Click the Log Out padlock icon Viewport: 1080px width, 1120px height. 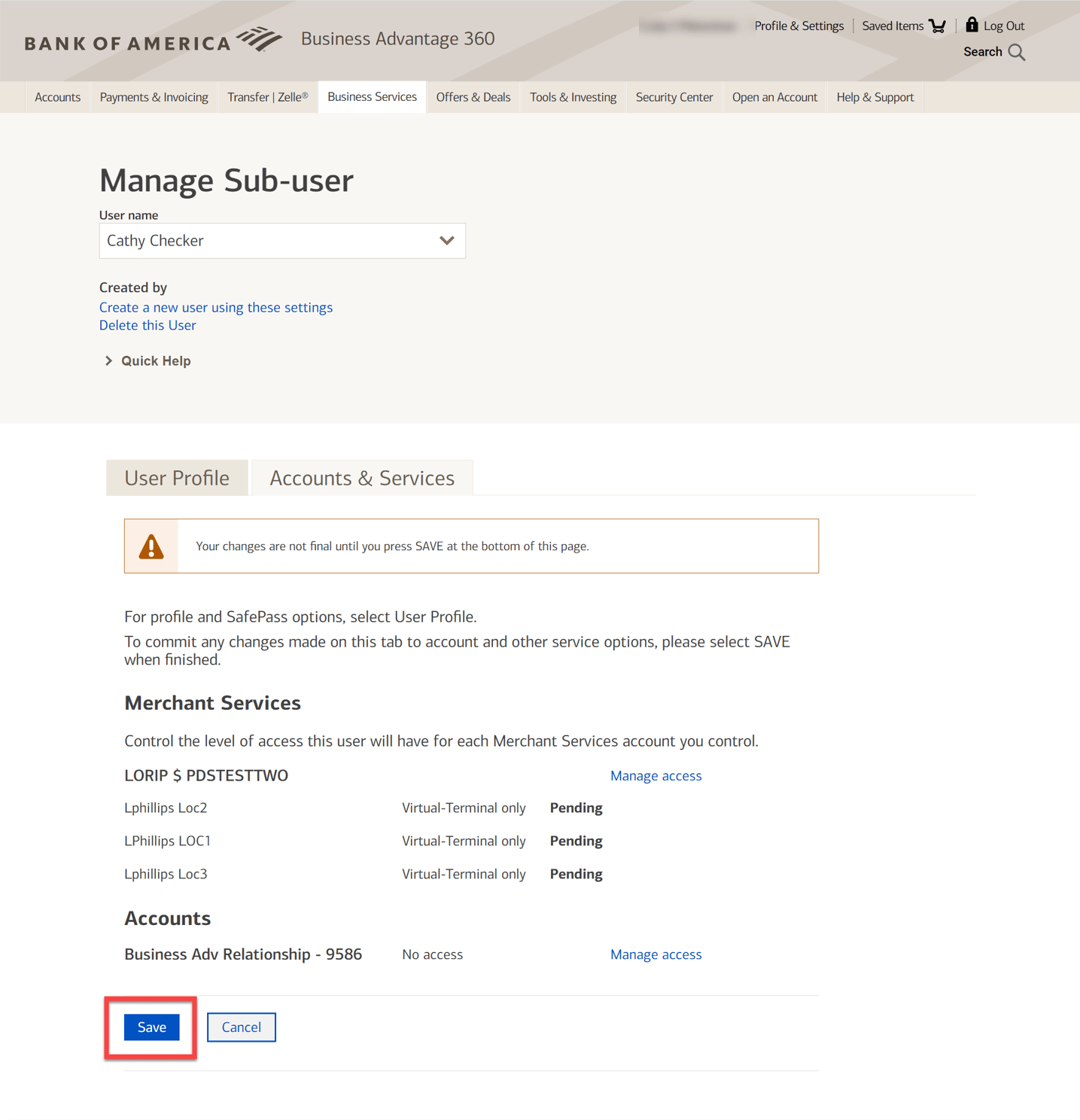(x=971, y=24)
